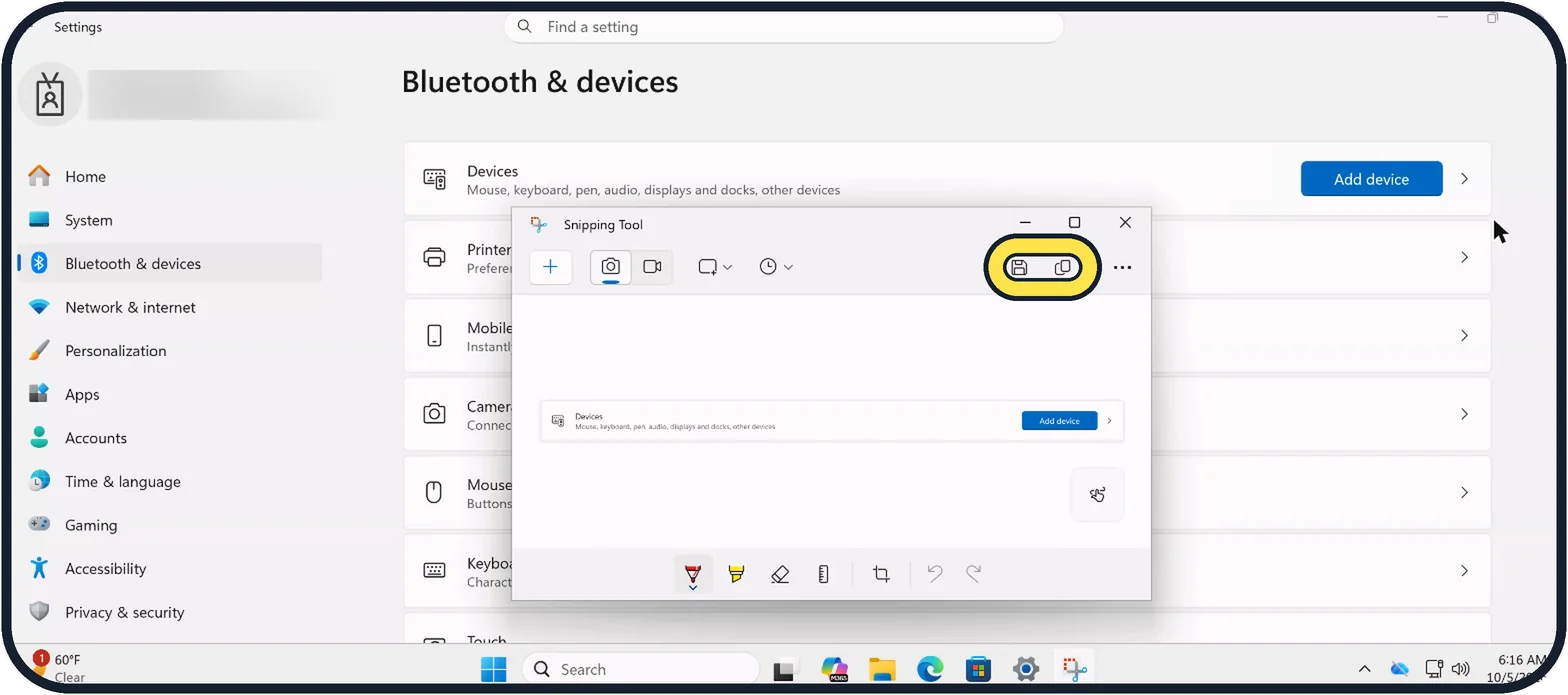Viewport: 1568px width, 695px height.
Task: Show hidden system tray icons
Action: click(x=1364, y=669)
